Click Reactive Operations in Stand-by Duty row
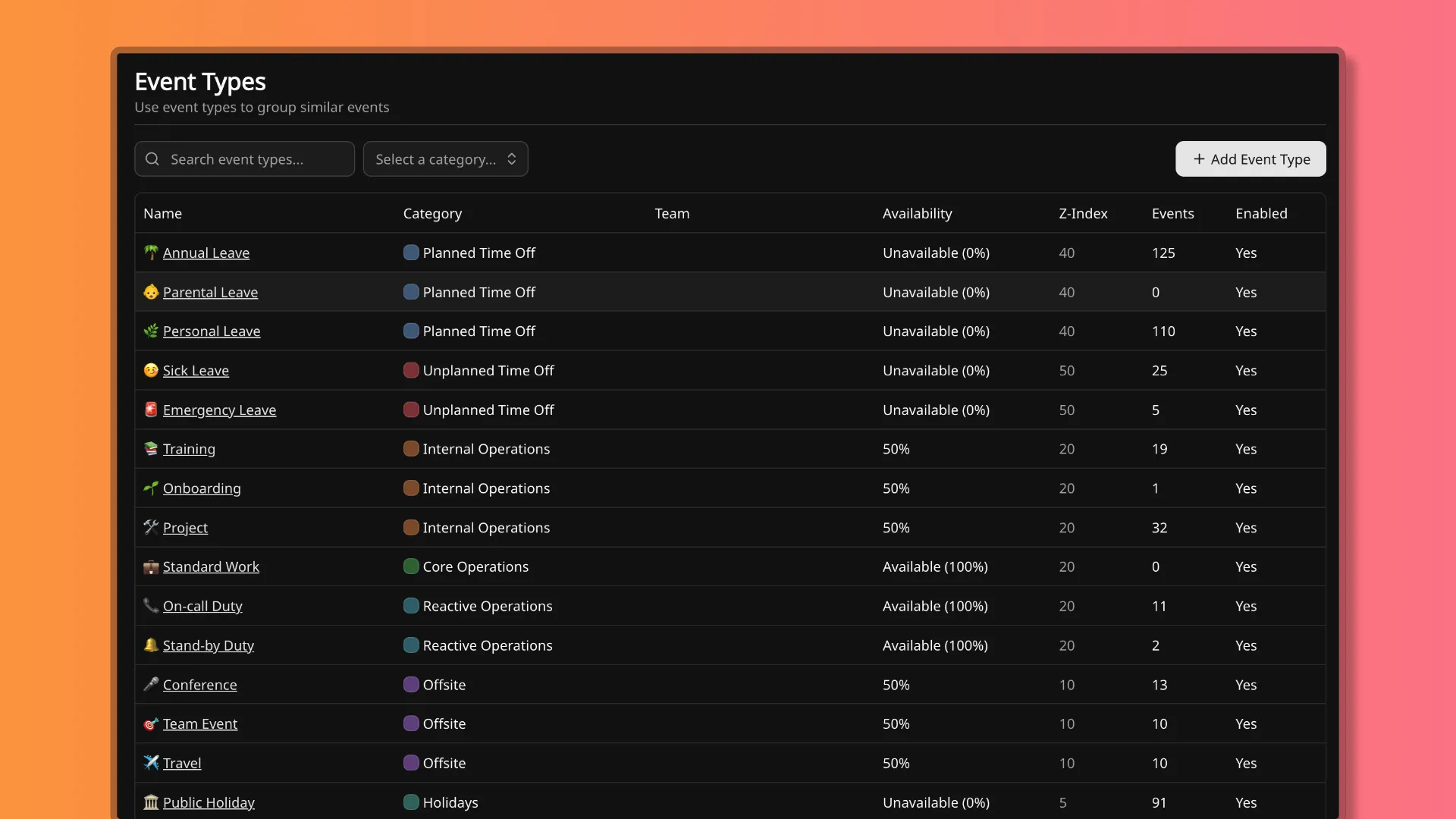Screen dimensions: 1456x819 tap(488, 645)
